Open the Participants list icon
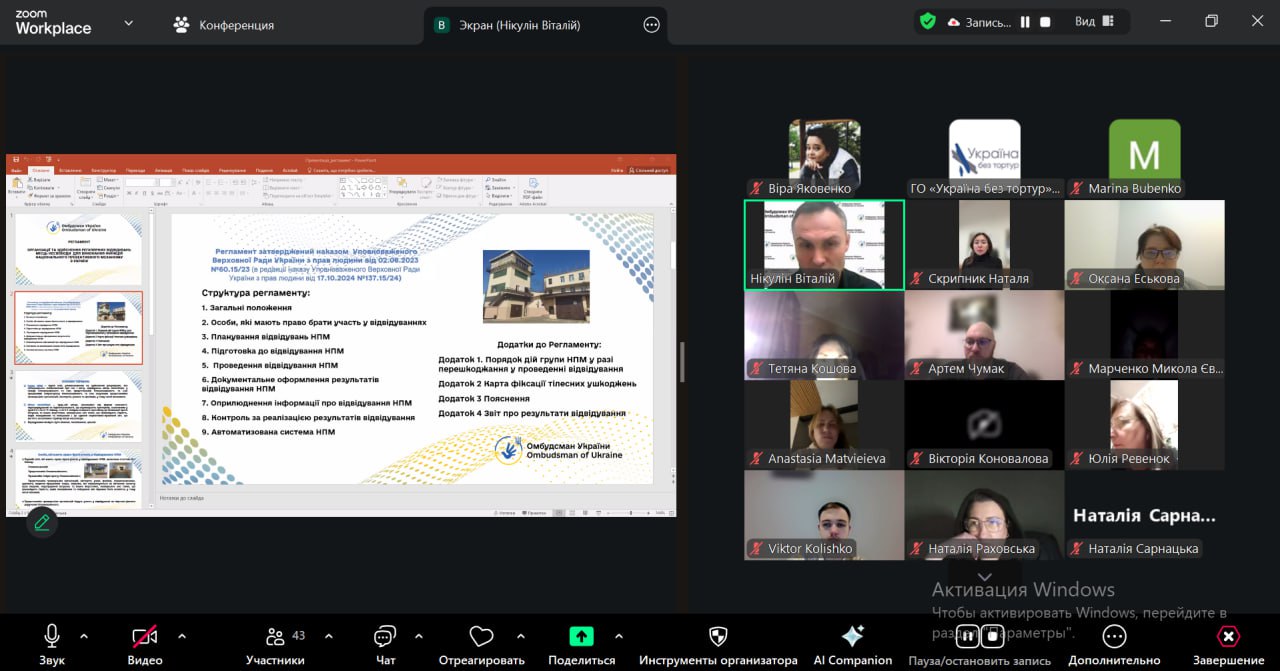Image resolution: width=1280 pixels, height=671 pixels. coord(275,637)
